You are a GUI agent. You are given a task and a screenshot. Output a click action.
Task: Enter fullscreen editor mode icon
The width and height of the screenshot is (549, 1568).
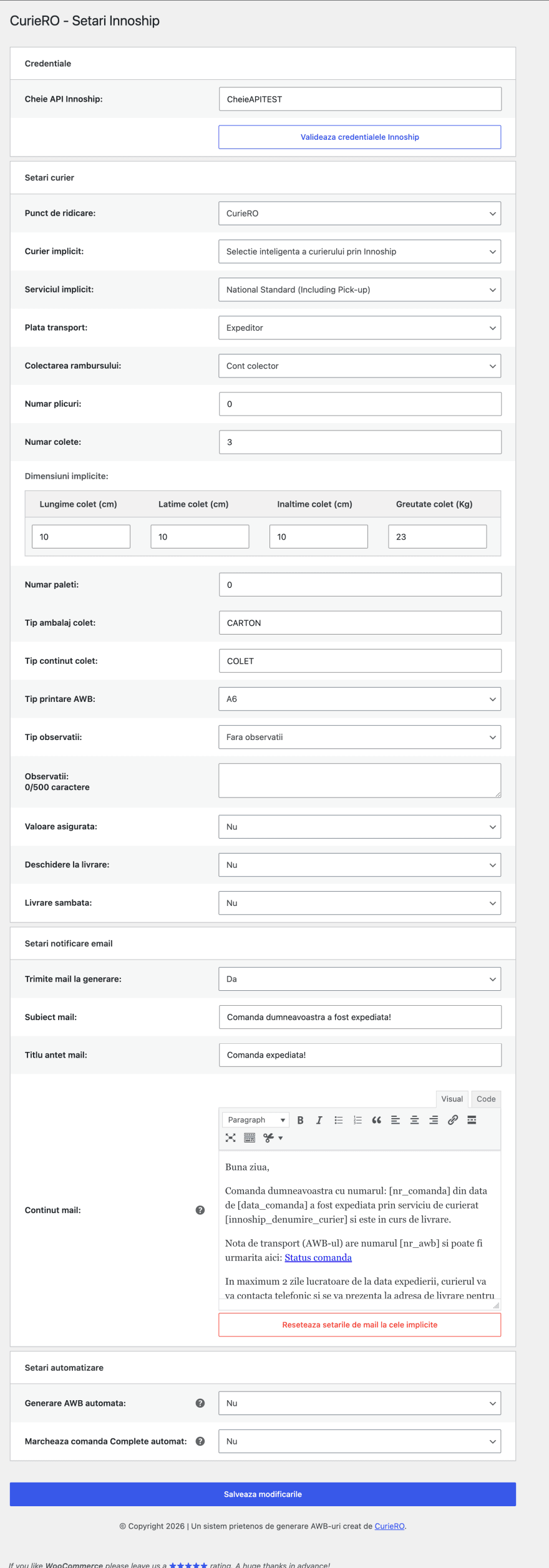click(231, 1137)
